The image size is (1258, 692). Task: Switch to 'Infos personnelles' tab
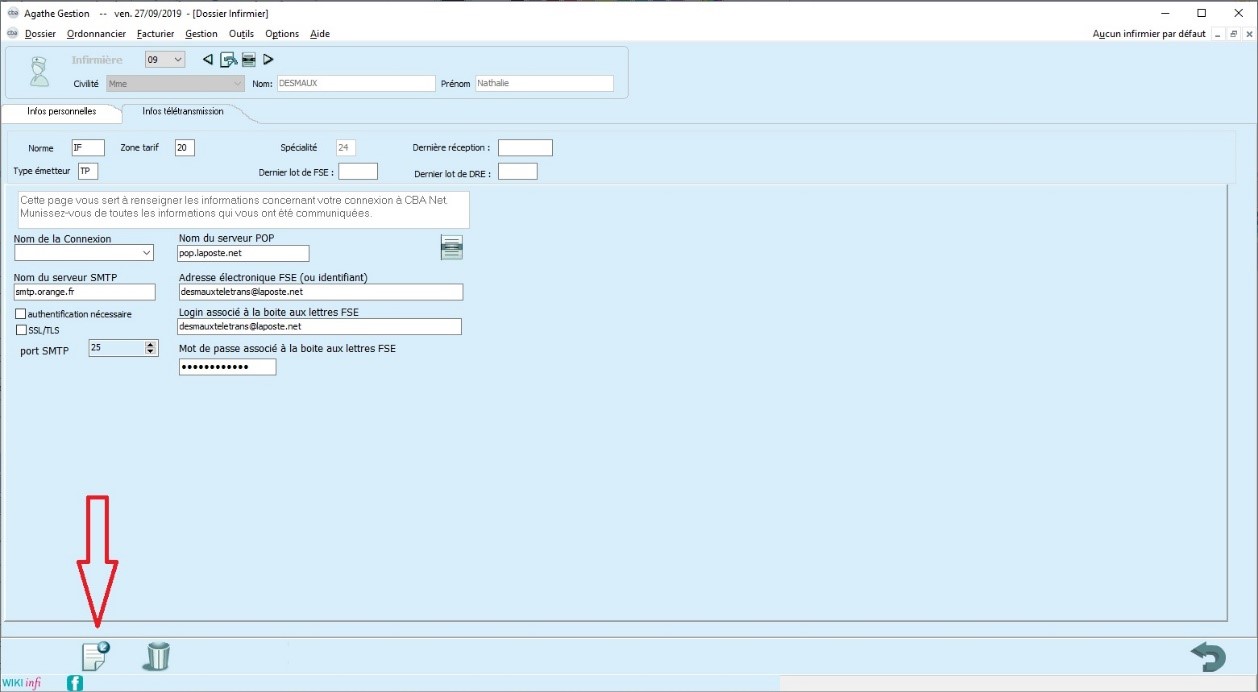(62, 111)
